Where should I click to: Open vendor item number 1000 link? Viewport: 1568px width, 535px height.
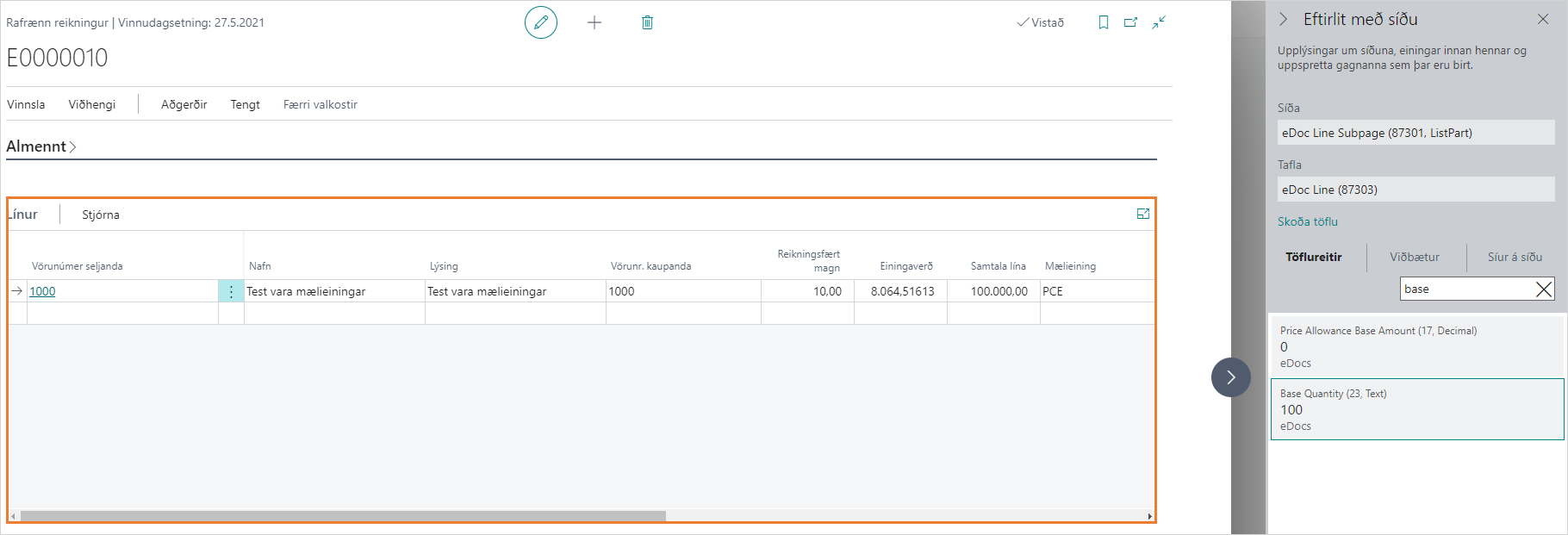[42, 291]
